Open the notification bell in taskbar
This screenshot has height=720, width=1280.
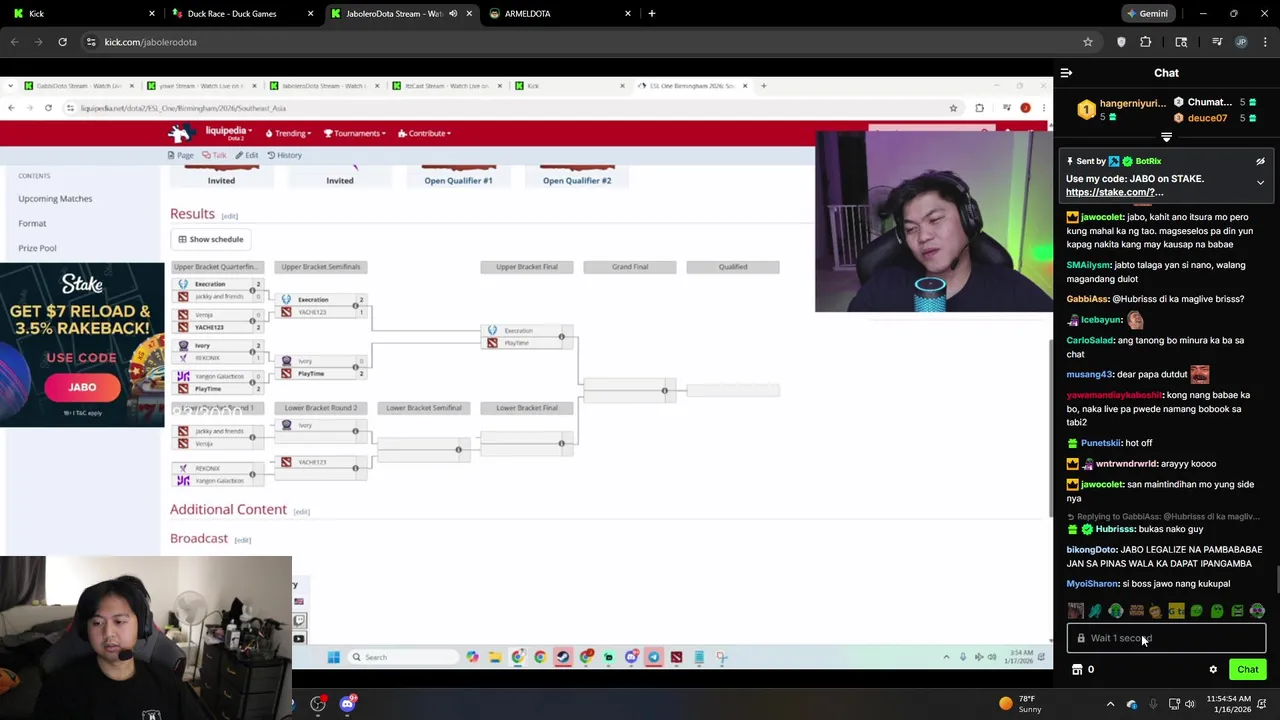(1263, 704)
